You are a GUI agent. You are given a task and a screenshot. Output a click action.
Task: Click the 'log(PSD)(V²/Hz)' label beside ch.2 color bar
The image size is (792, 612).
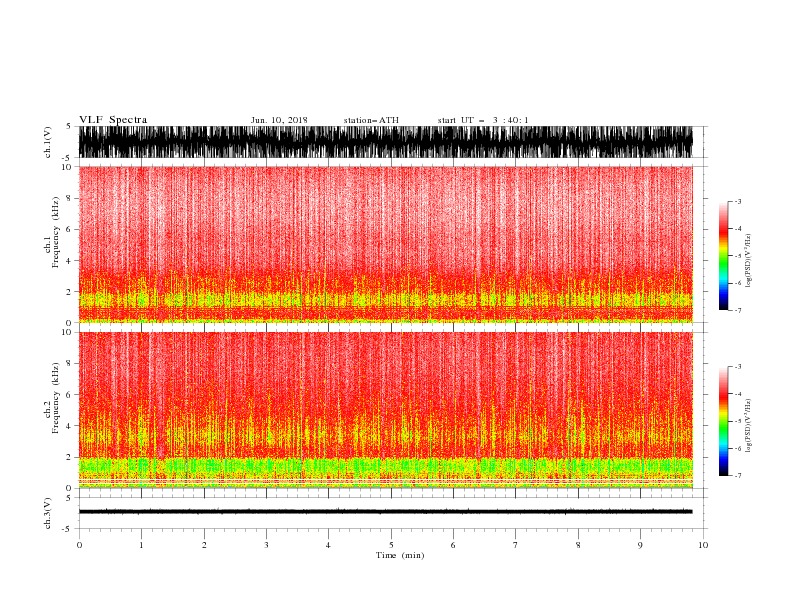749,426
